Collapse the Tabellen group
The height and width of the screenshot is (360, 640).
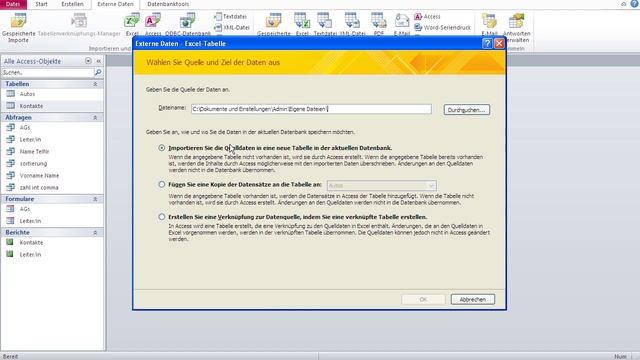click(x=95, y=84)
